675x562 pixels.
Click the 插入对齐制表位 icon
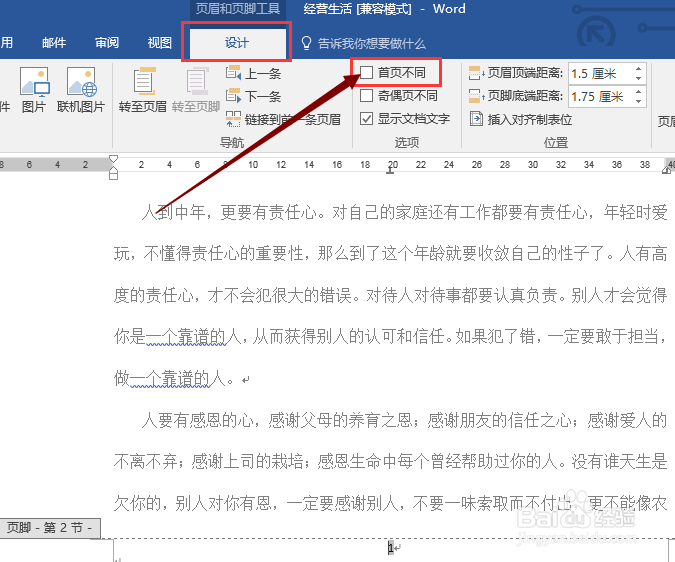tap(476, 119)
